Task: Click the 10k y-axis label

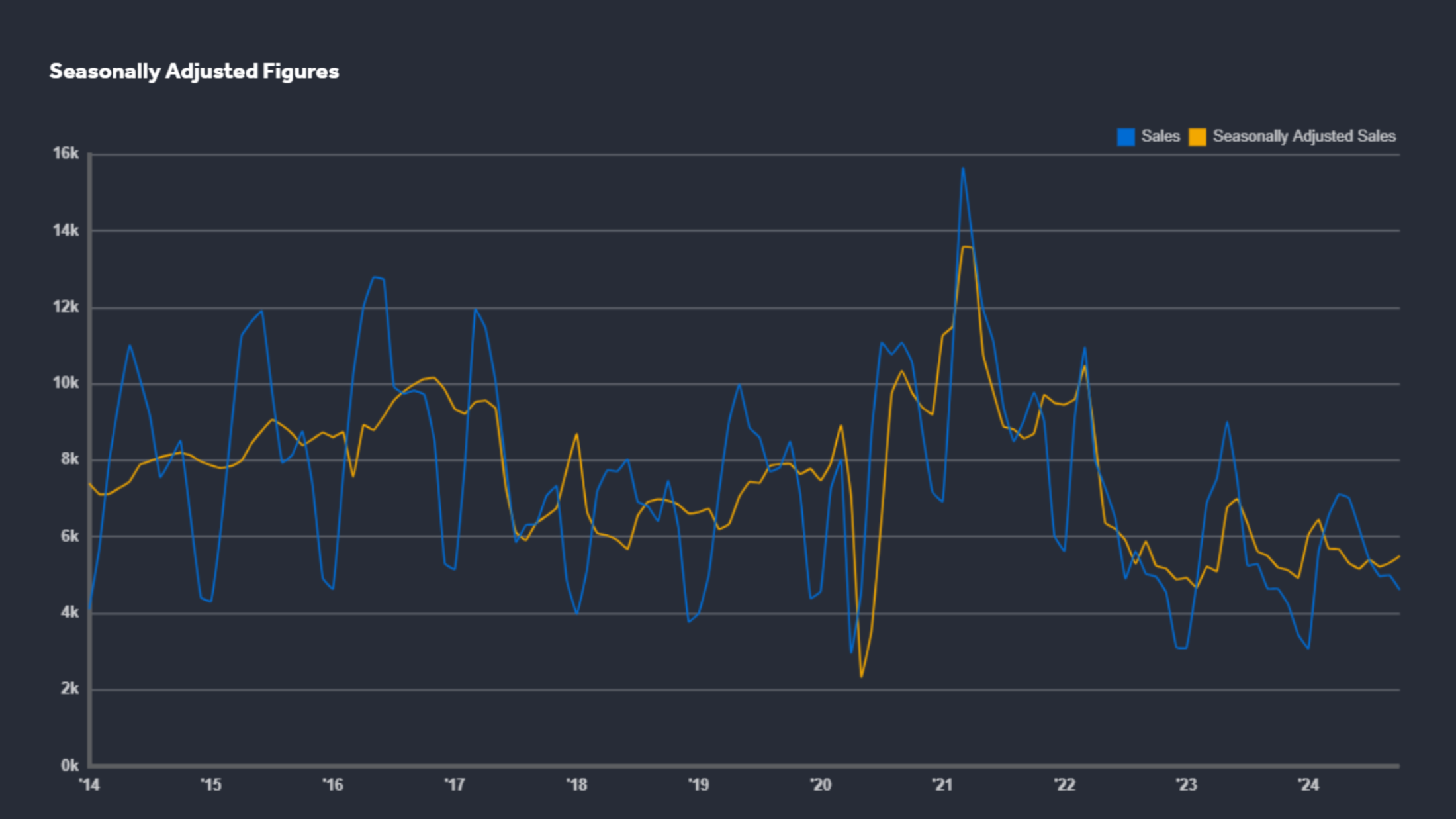Action: pos(66,383)
